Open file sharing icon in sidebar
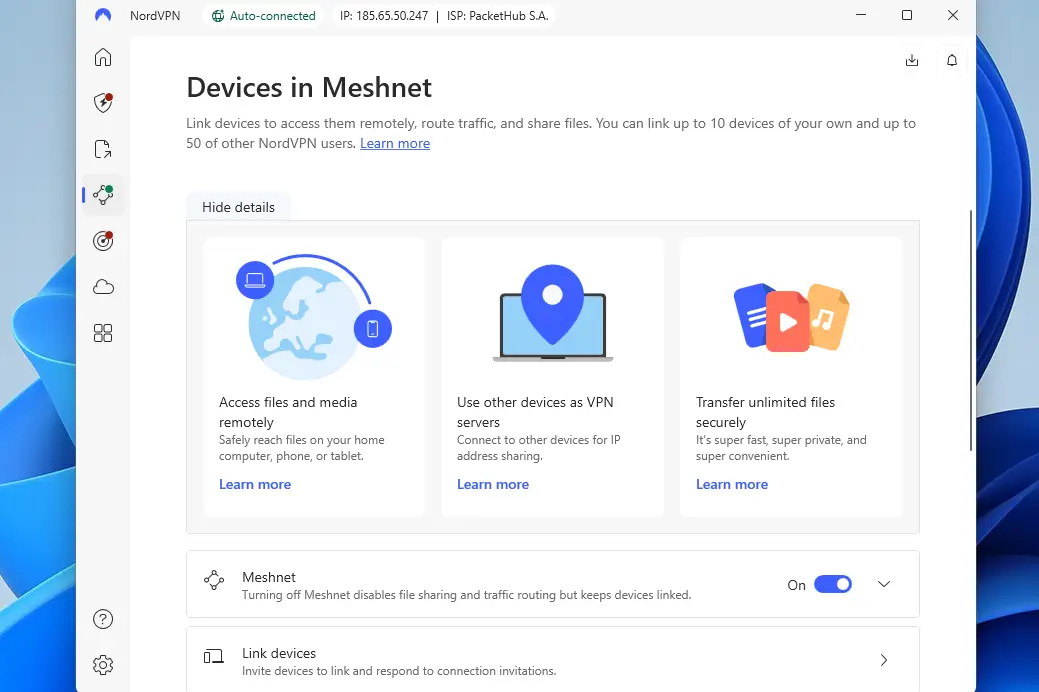 point(103,149)
